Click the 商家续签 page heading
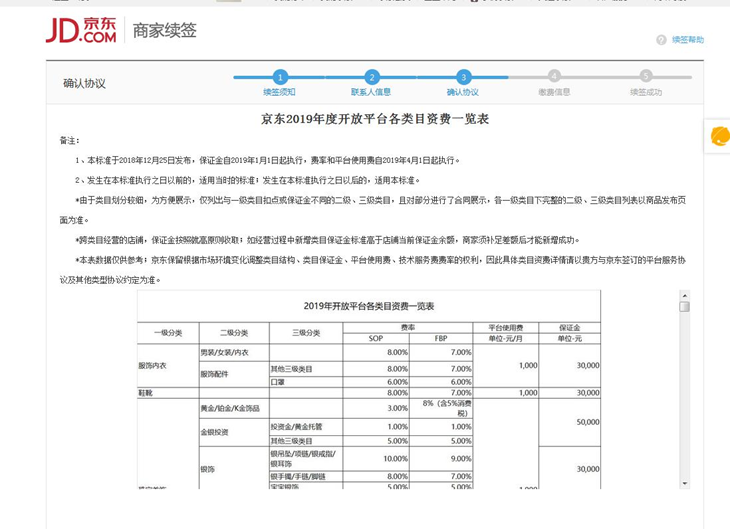The height and width of the screenshot is (529, 730). pyautogui.click(x=165, y=31)
